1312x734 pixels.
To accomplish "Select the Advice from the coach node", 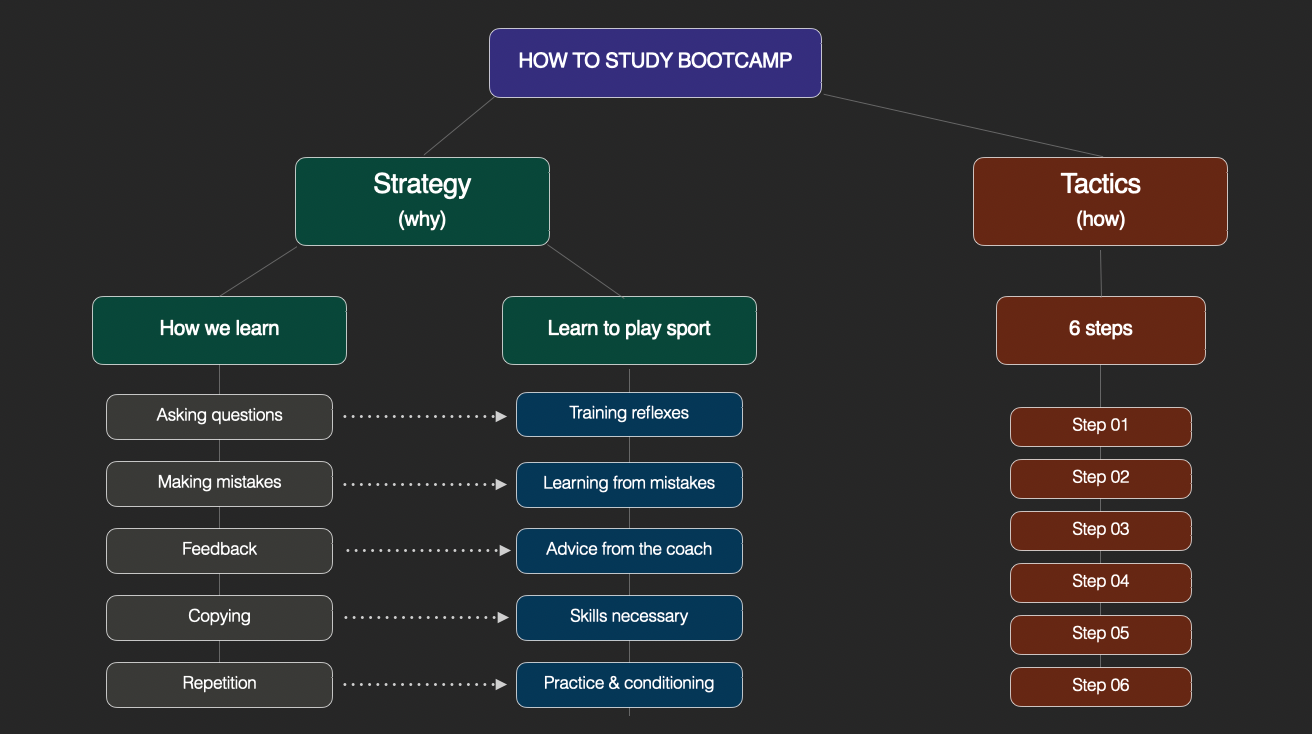I will click(629, 551).
